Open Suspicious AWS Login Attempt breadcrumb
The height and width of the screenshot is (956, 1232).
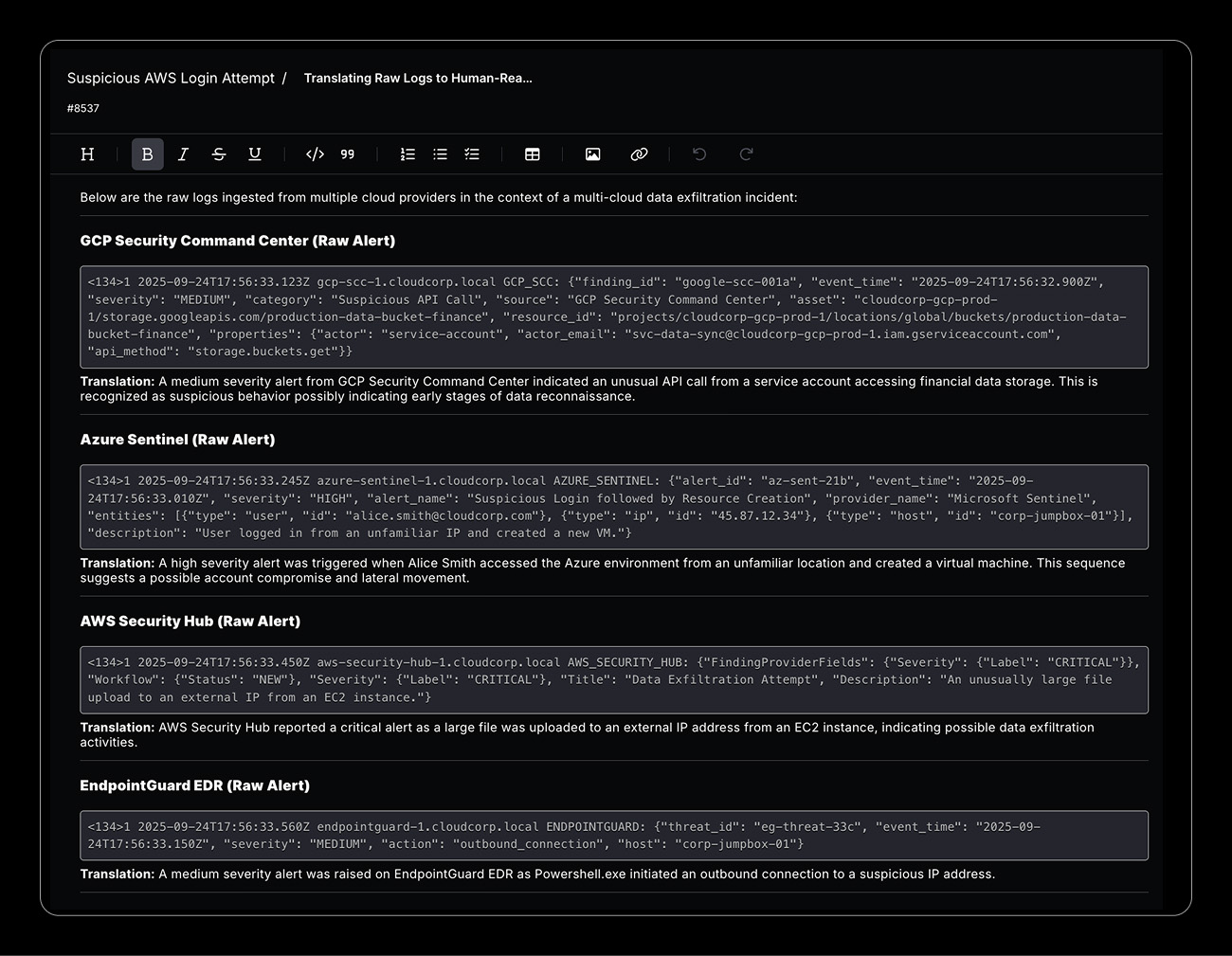click(x=171, y=79)
